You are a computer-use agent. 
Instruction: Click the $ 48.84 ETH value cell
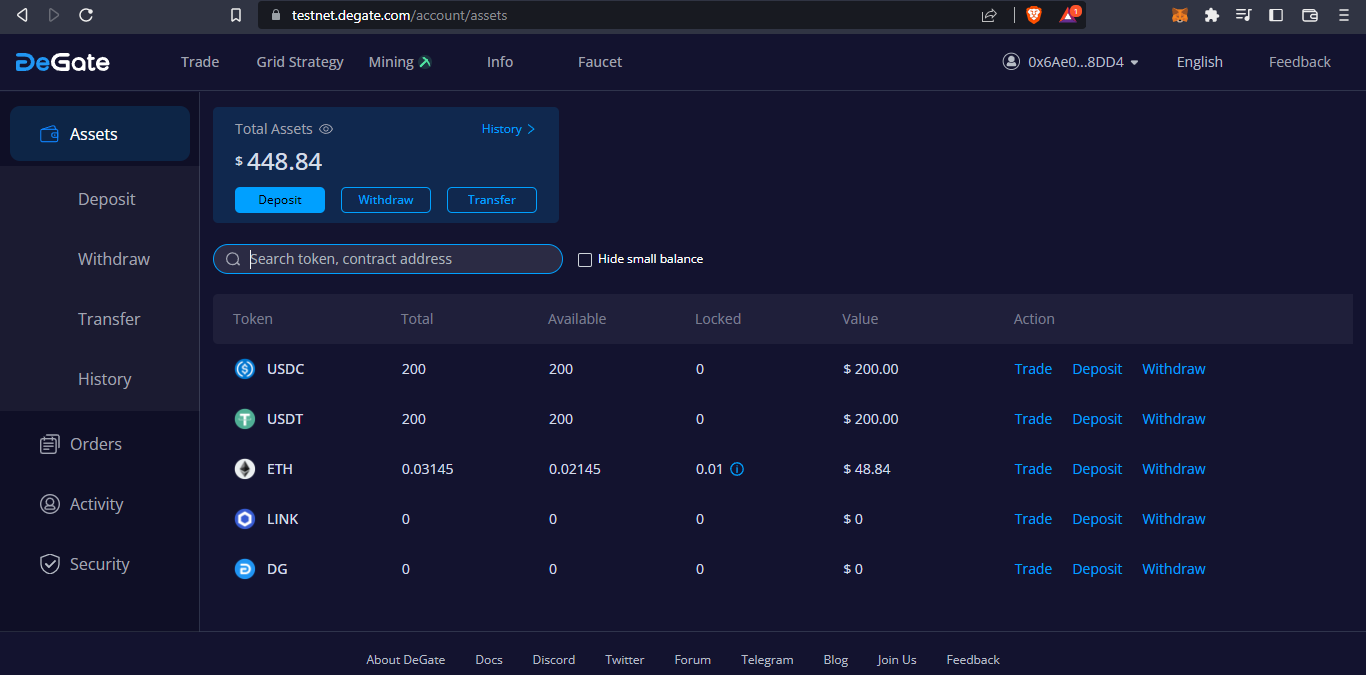coord(867,469)
